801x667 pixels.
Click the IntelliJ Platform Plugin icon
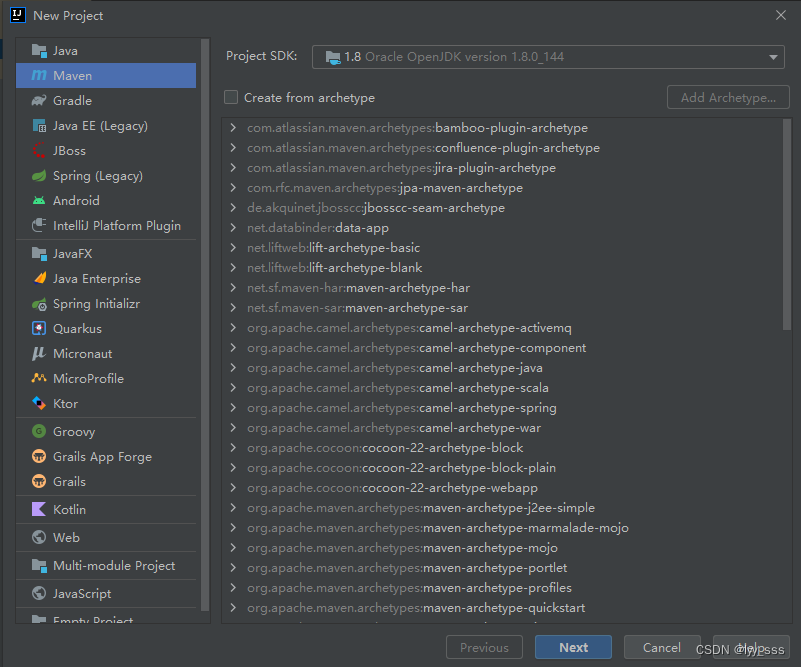point(39,225)
